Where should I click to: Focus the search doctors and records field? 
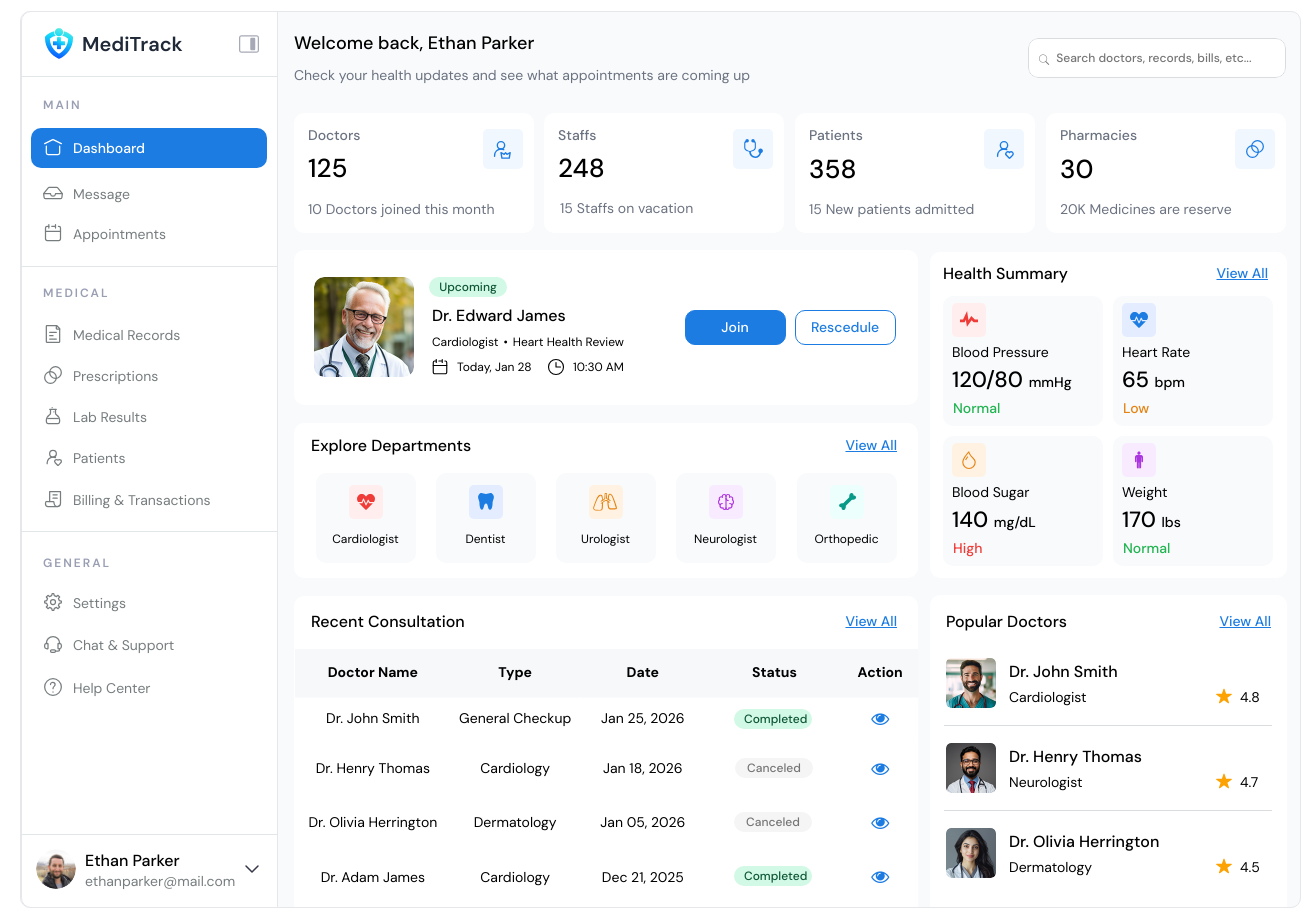pos(1157,58)
